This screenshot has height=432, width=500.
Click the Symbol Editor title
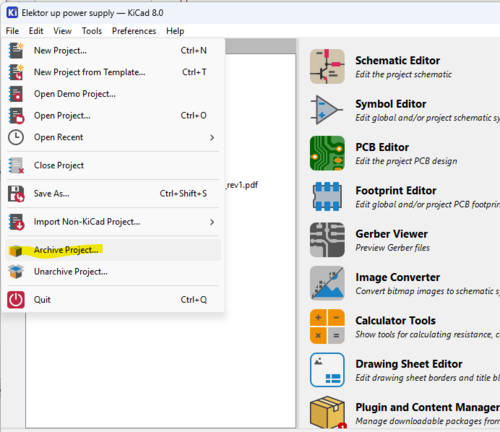coord(391,104)
